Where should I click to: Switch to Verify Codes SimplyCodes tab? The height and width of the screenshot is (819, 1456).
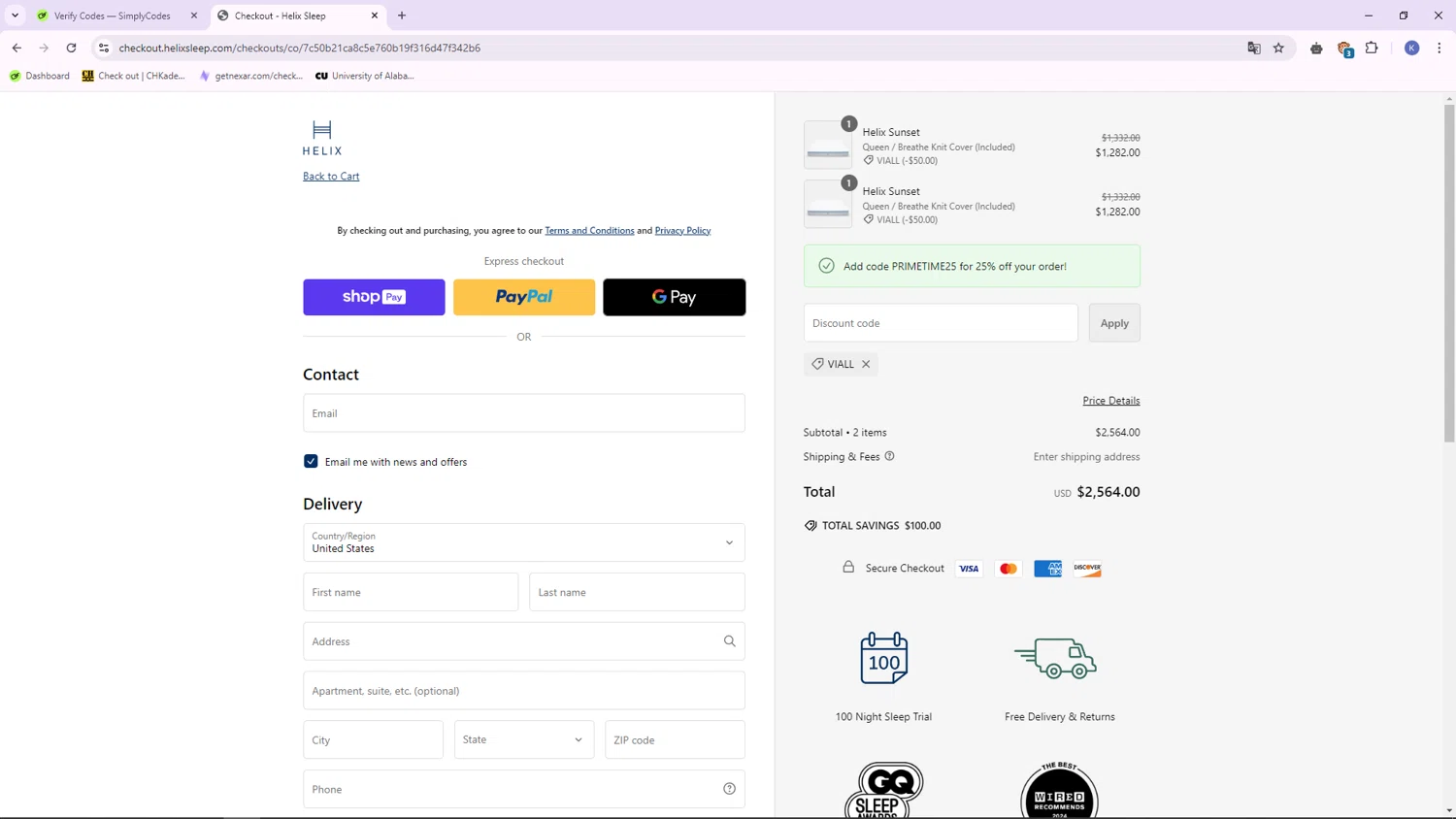115,16
